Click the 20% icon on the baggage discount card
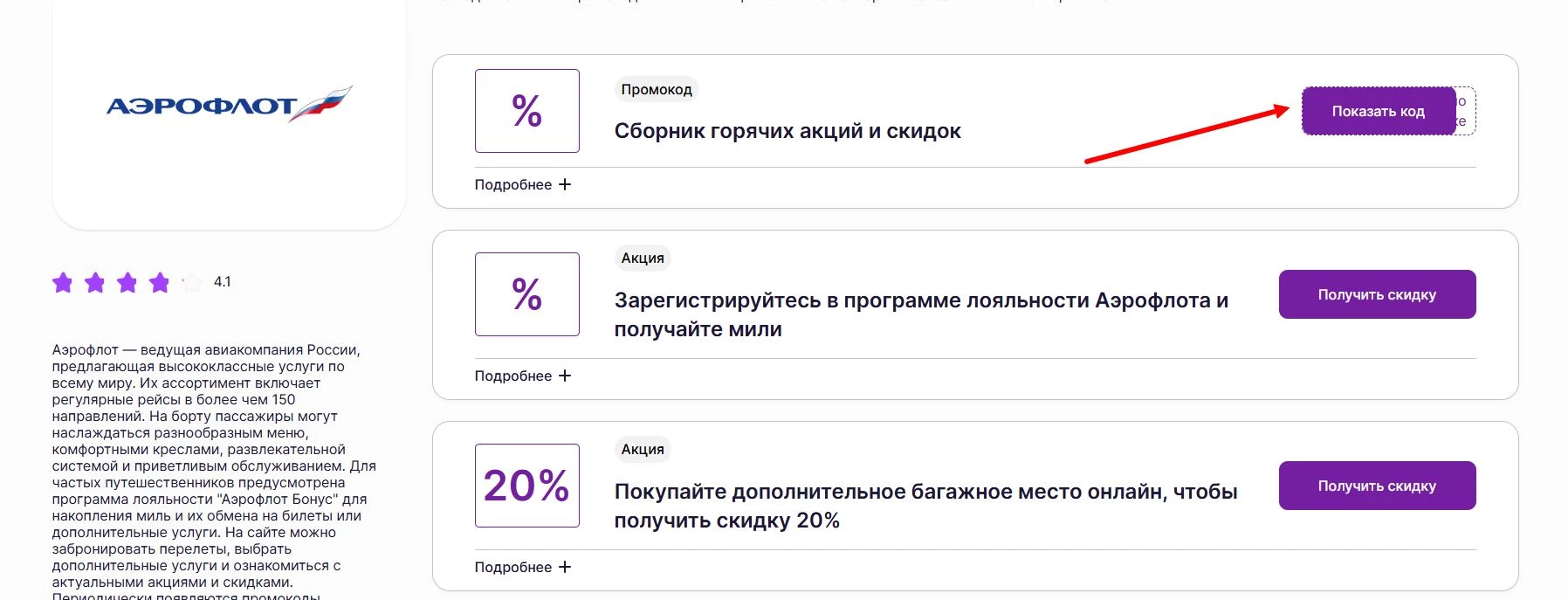The image size is (1568, 600). (526, 486)
